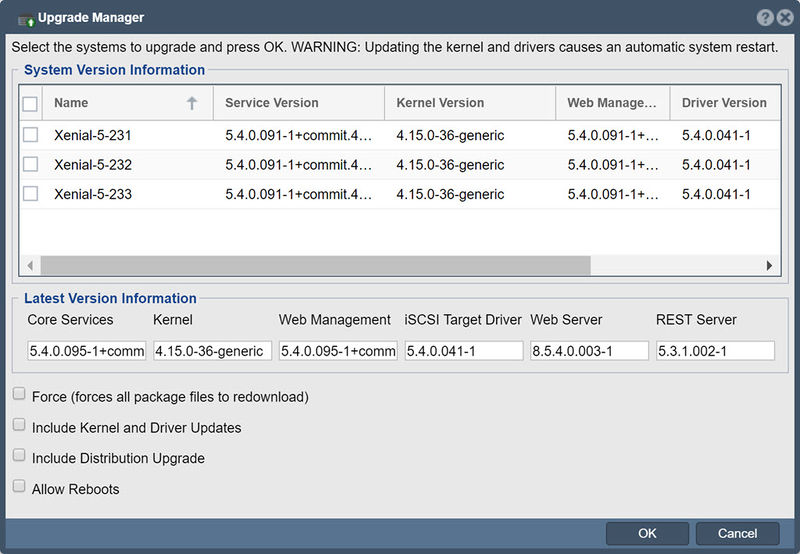Click the Core Services label
The image size is (800, 554).
tap(70, 320)
